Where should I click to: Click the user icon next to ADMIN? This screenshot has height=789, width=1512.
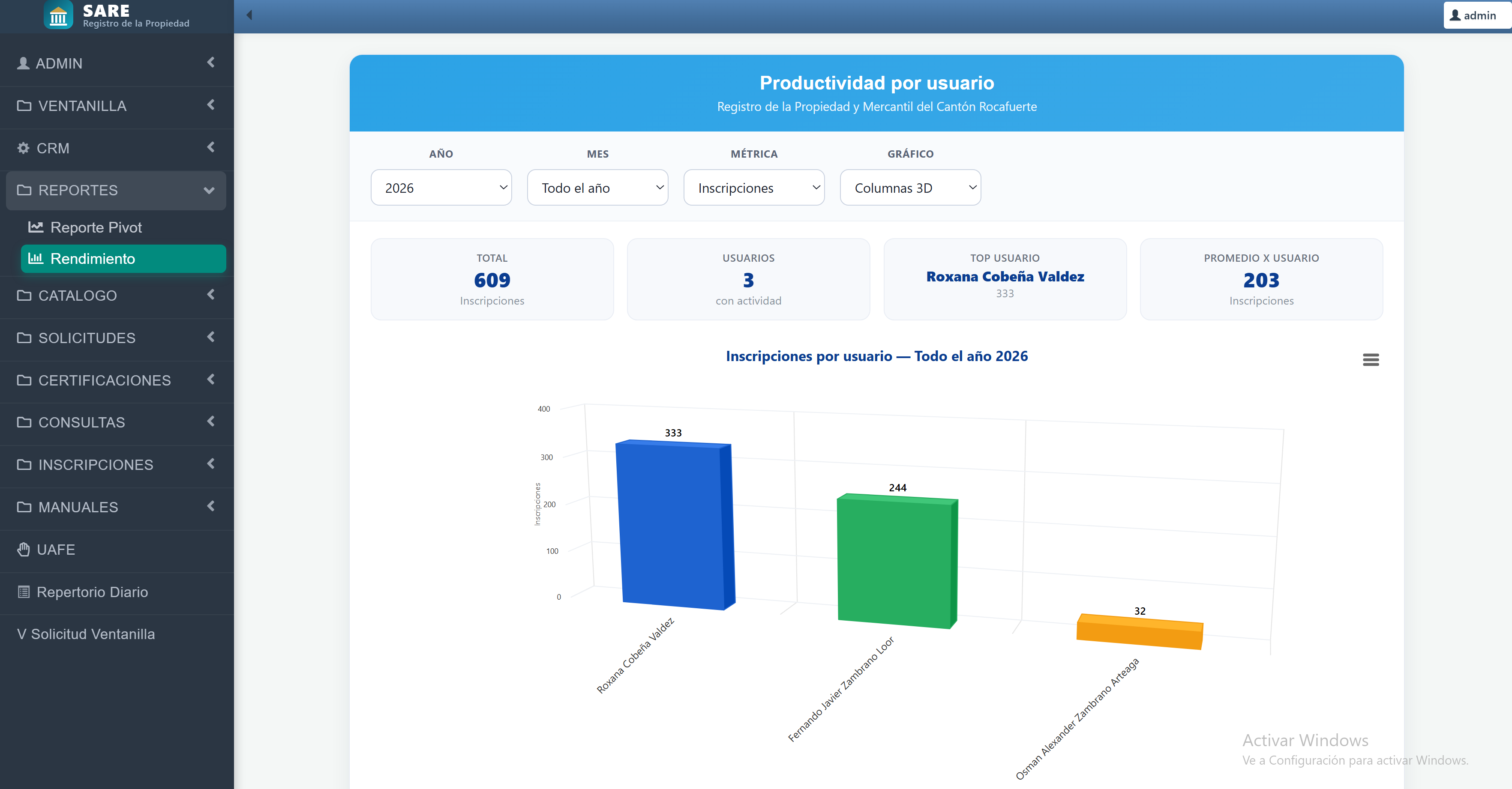23,63
